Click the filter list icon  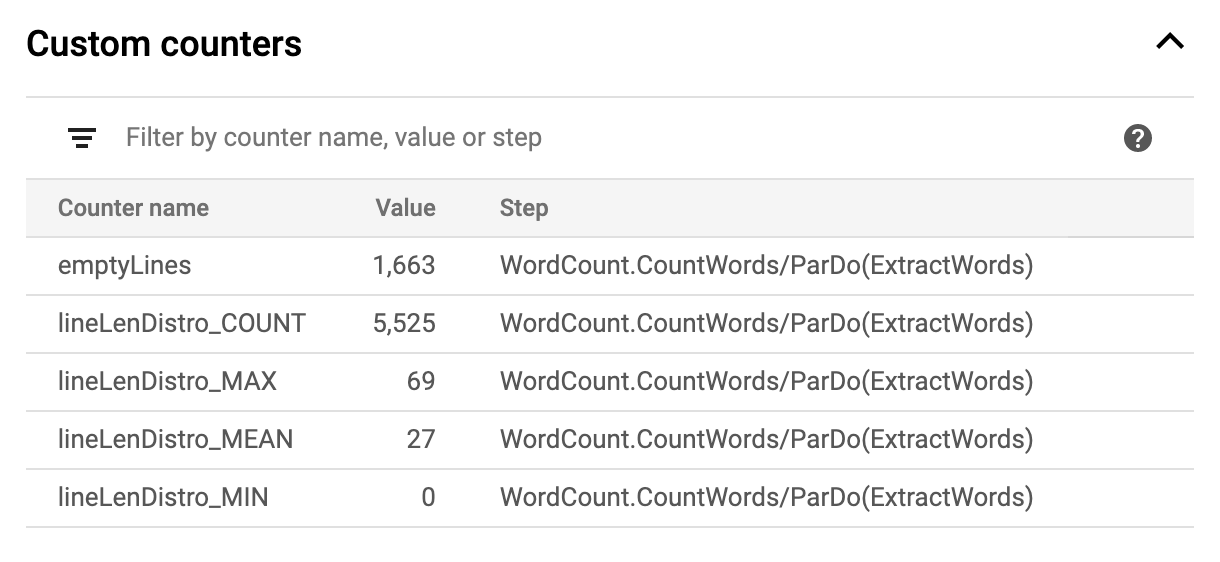(82, 138)
